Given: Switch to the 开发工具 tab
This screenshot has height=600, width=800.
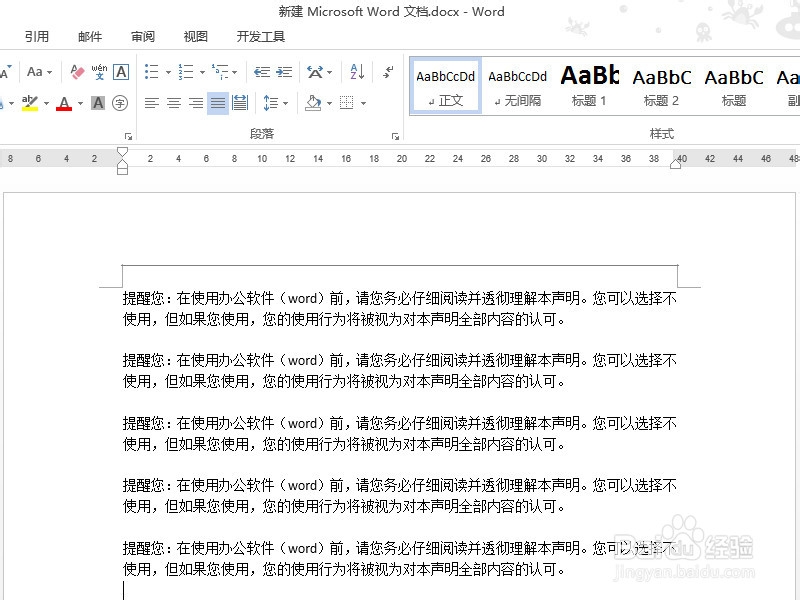Looking at the screenshot, I should coord(260,37).
